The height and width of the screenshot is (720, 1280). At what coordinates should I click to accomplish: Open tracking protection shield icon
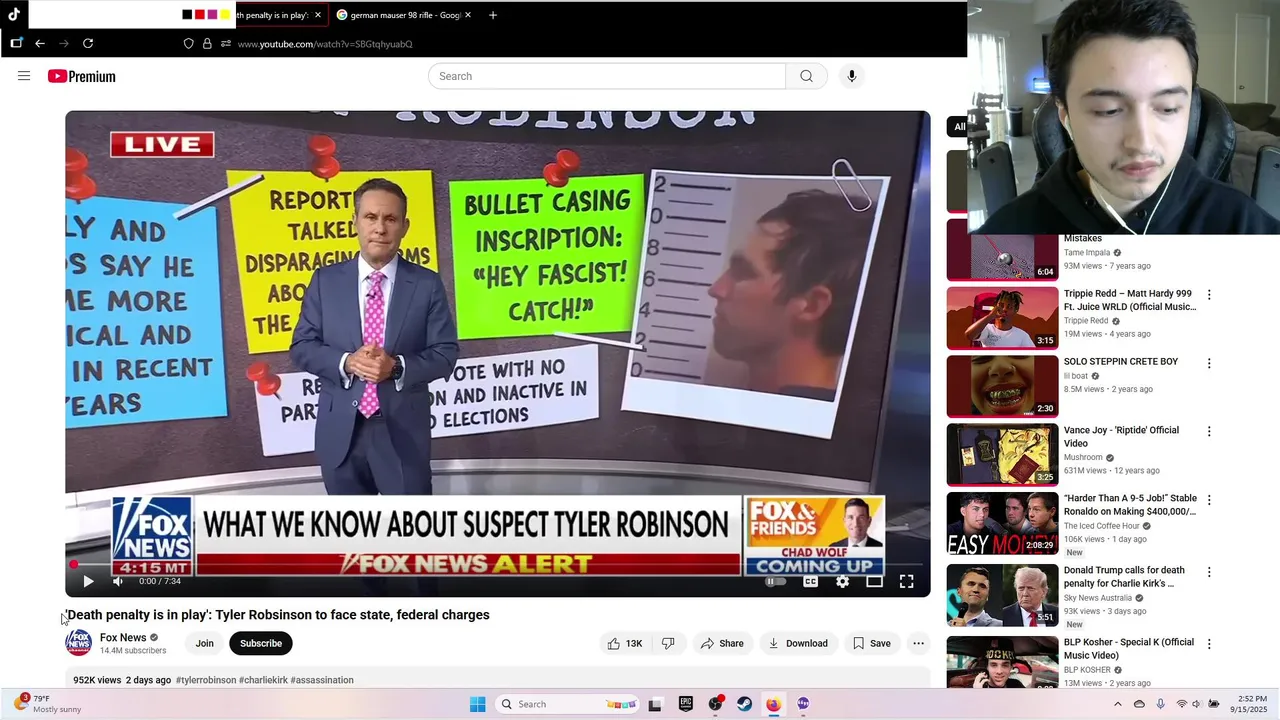coord(188,44)
